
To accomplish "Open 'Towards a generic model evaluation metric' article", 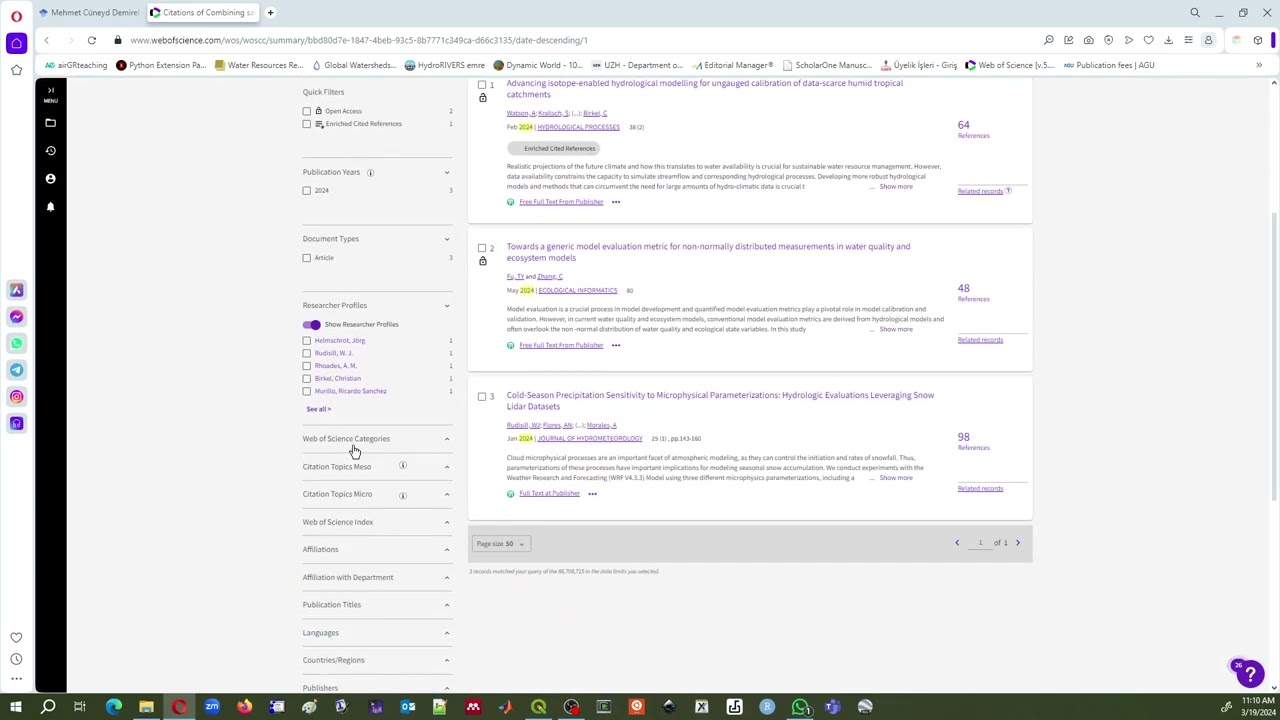I will point(708,252).
